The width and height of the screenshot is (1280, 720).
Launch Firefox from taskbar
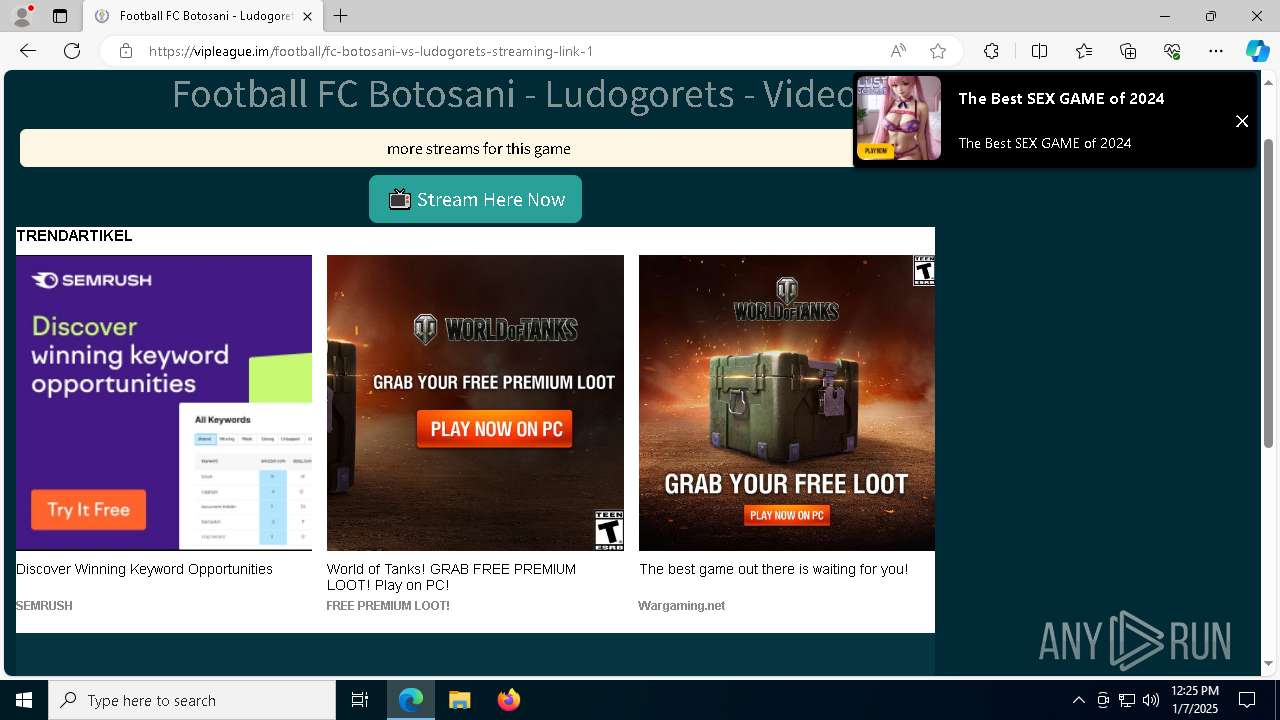click(508, 700)
